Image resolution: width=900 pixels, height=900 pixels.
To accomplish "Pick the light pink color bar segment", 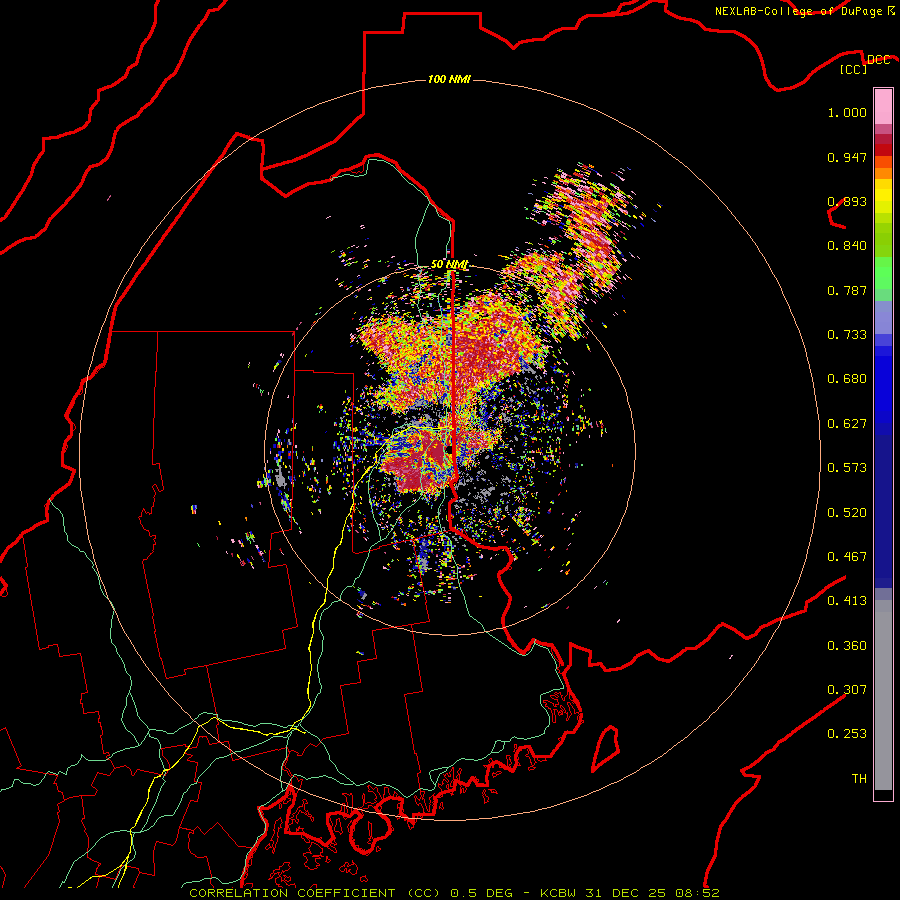I will pos(883,106).
